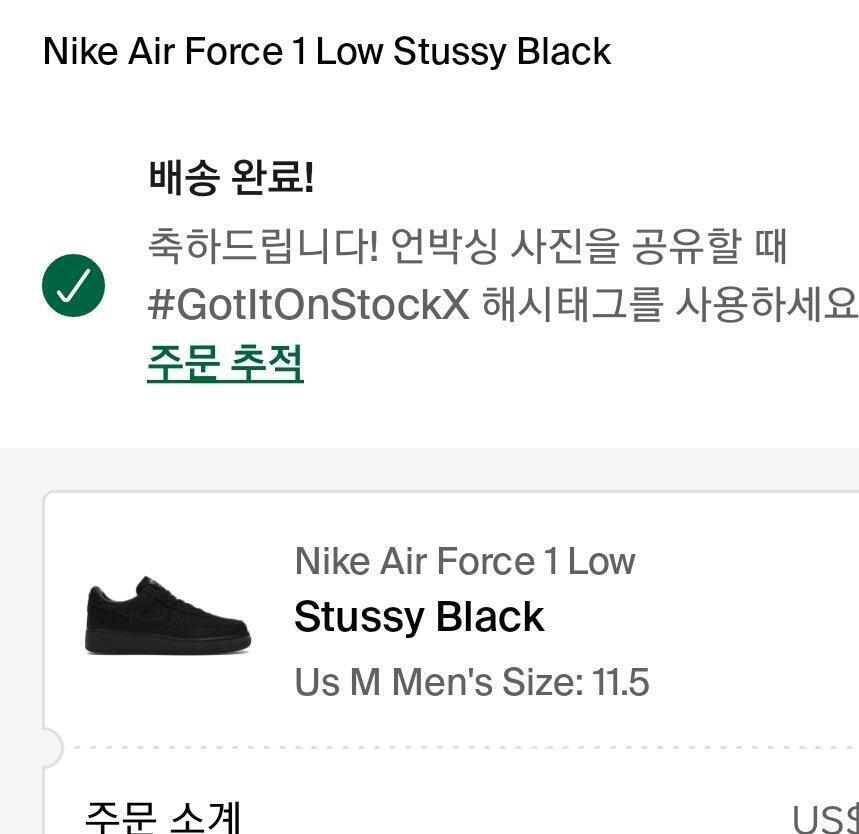Open the 주문 추적 order tracking link

pyautogui.click(x=225, y=363)
